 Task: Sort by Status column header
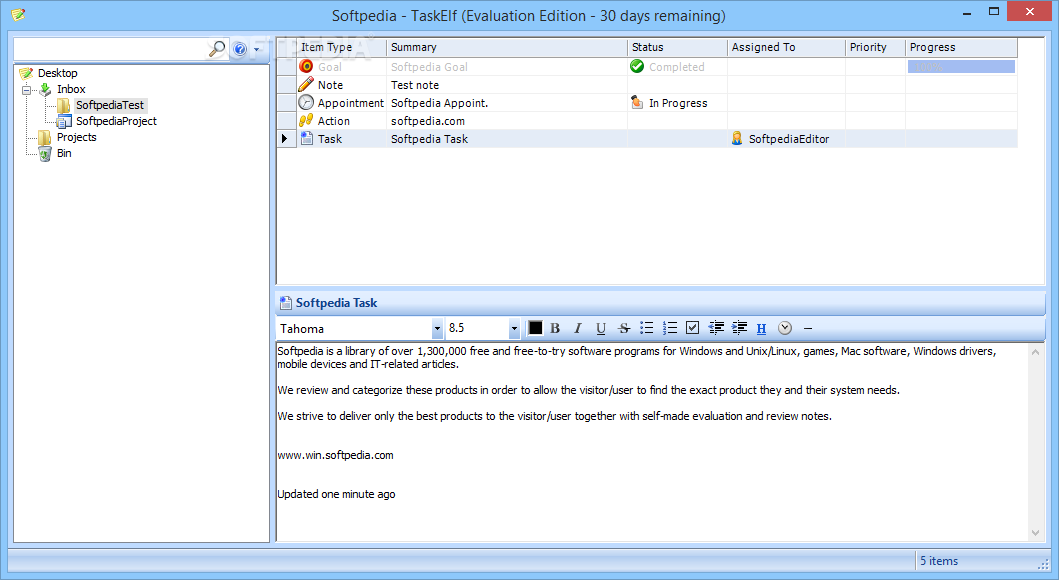677,47
